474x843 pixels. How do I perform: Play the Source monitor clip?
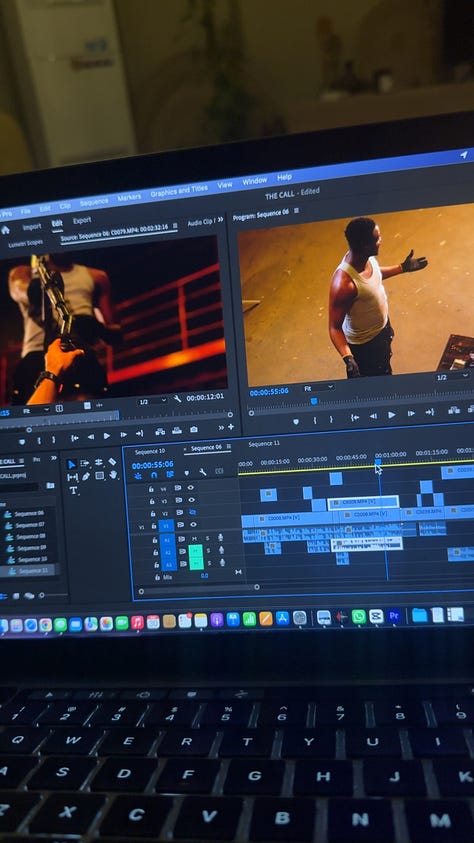tap(107, 436)
